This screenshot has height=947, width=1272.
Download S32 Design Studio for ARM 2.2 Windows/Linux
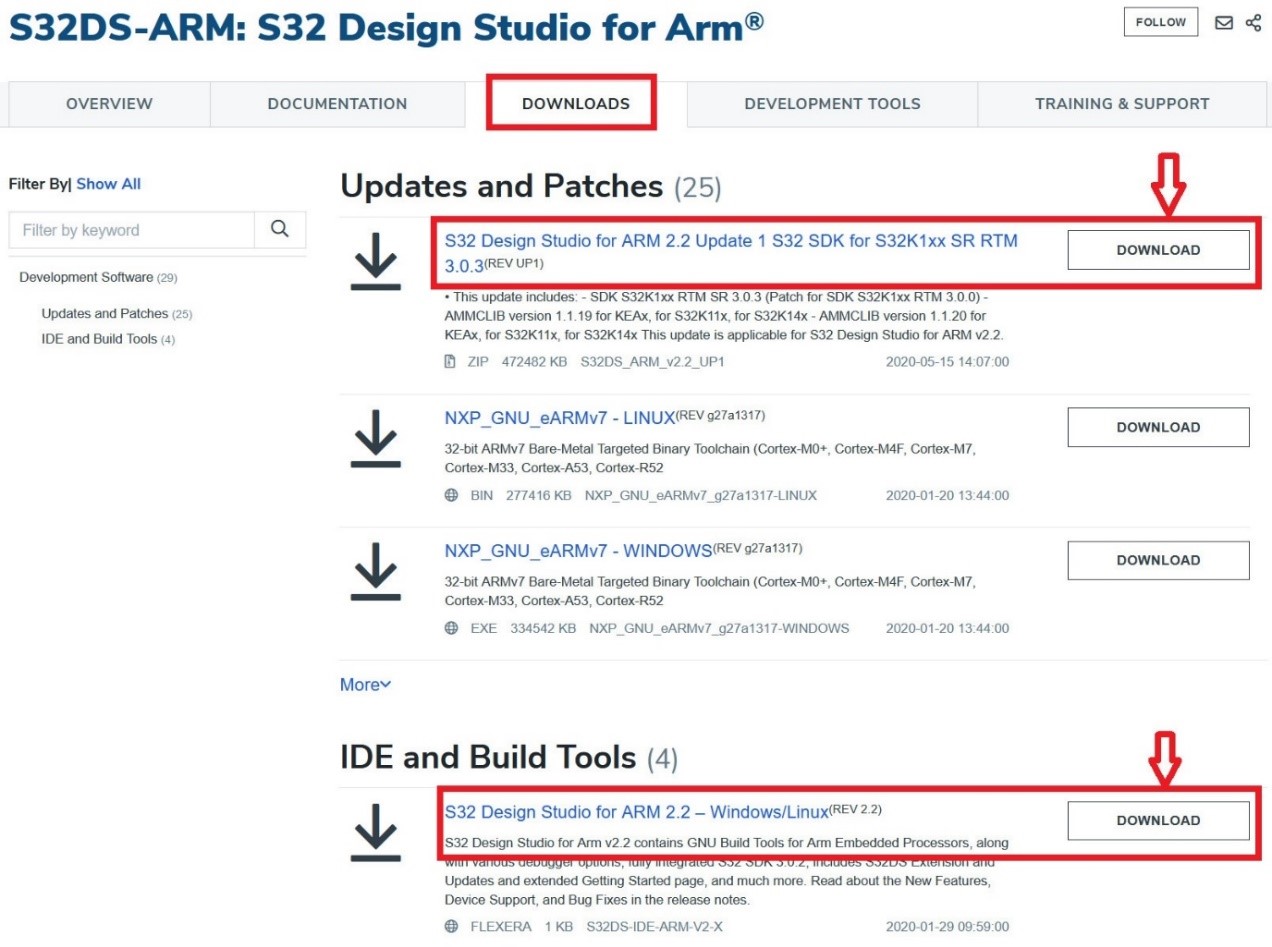pyautogui.click(x=1158, y=820)
